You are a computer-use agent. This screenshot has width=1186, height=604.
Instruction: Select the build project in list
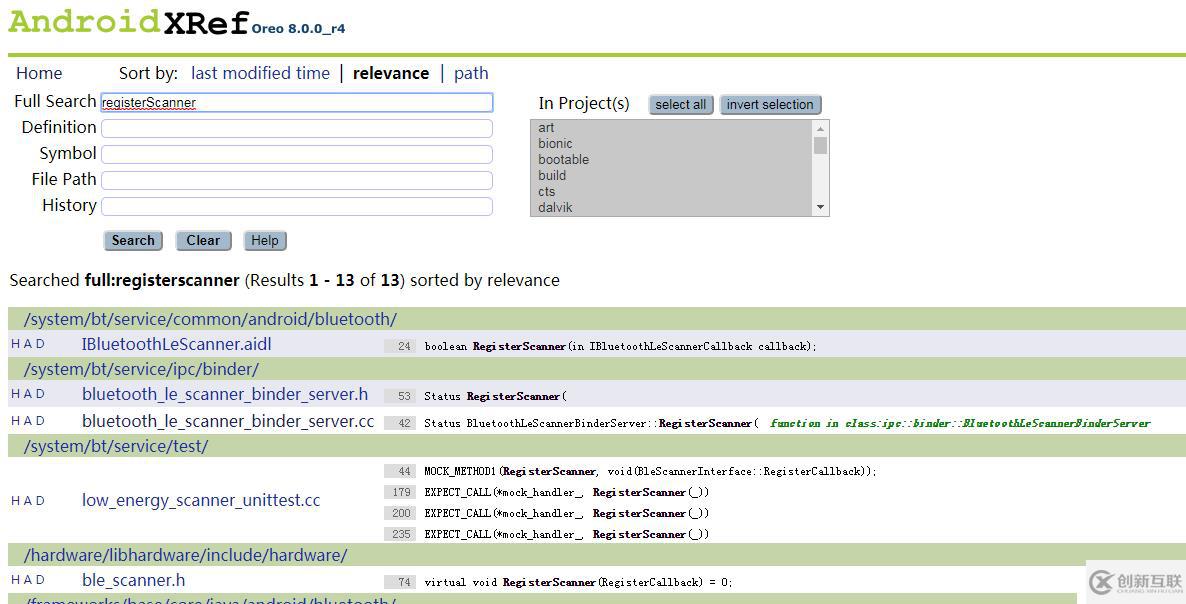(552, 175)
